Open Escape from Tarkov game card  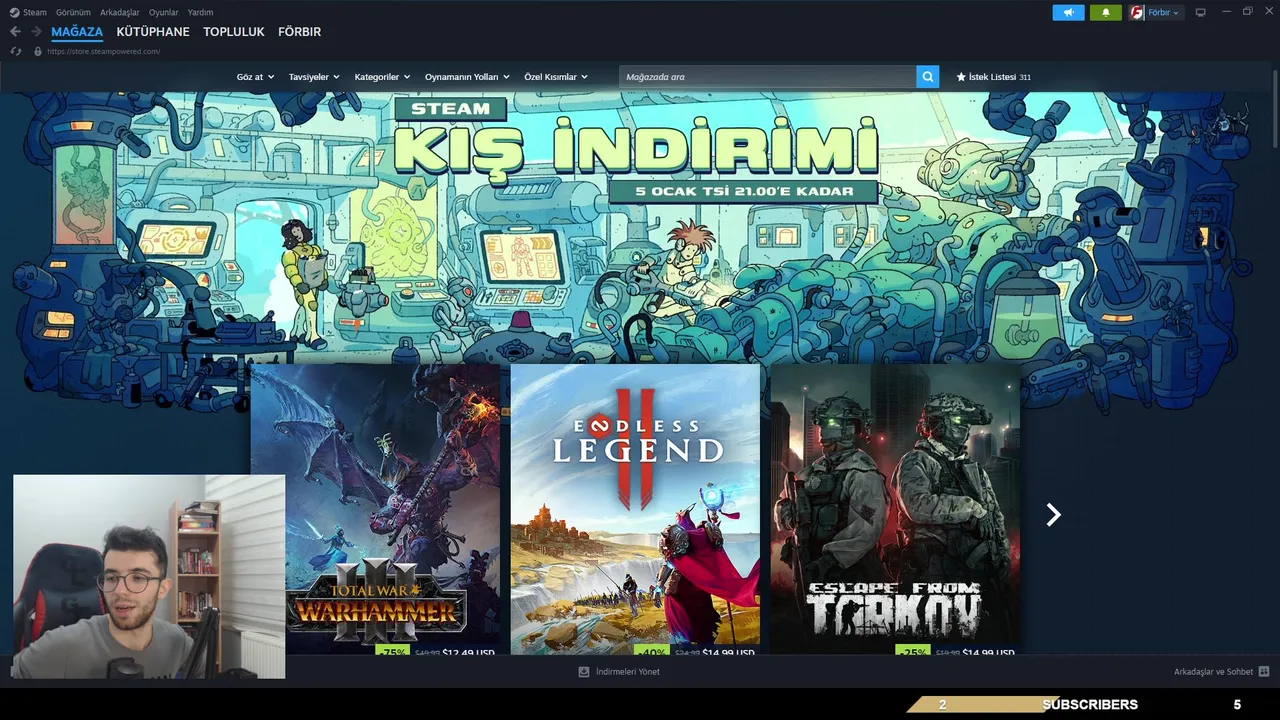[x=895, y=509]
